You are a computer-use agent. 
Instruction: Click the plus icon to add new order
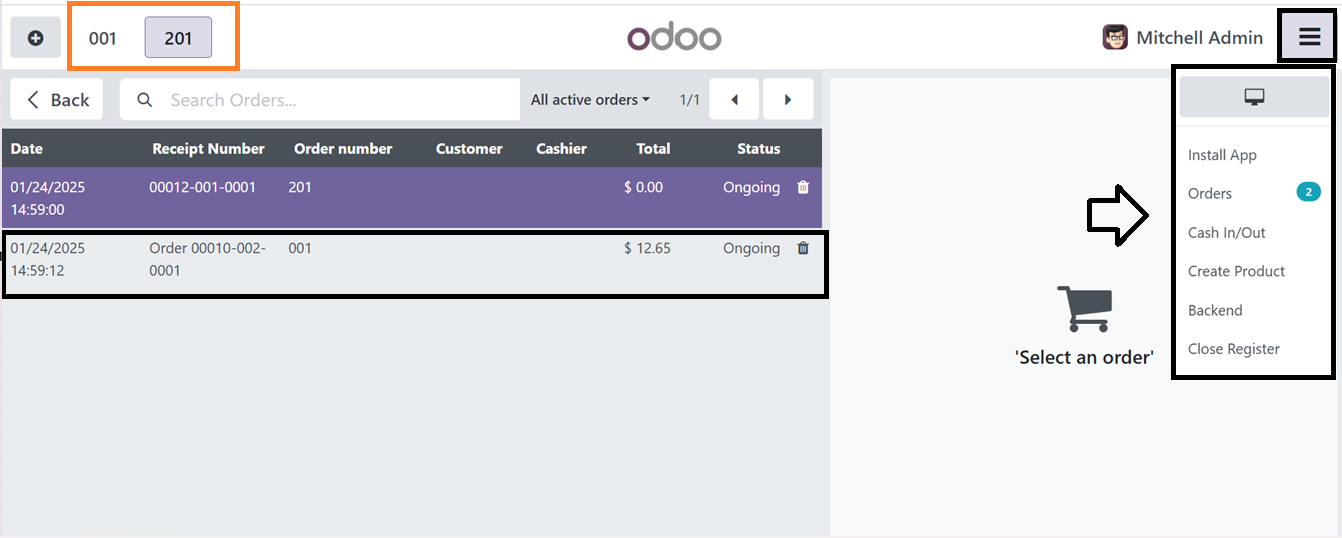(36, 38)
